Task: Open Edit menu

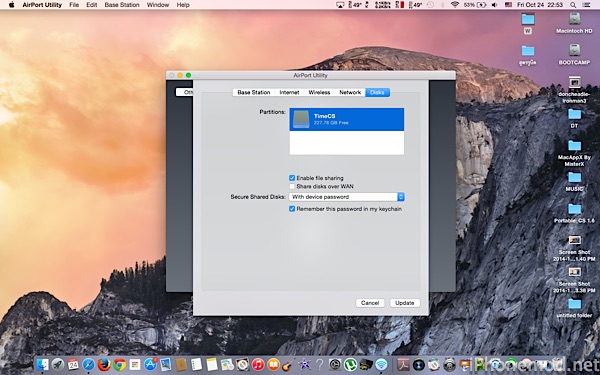Action: 91,5
